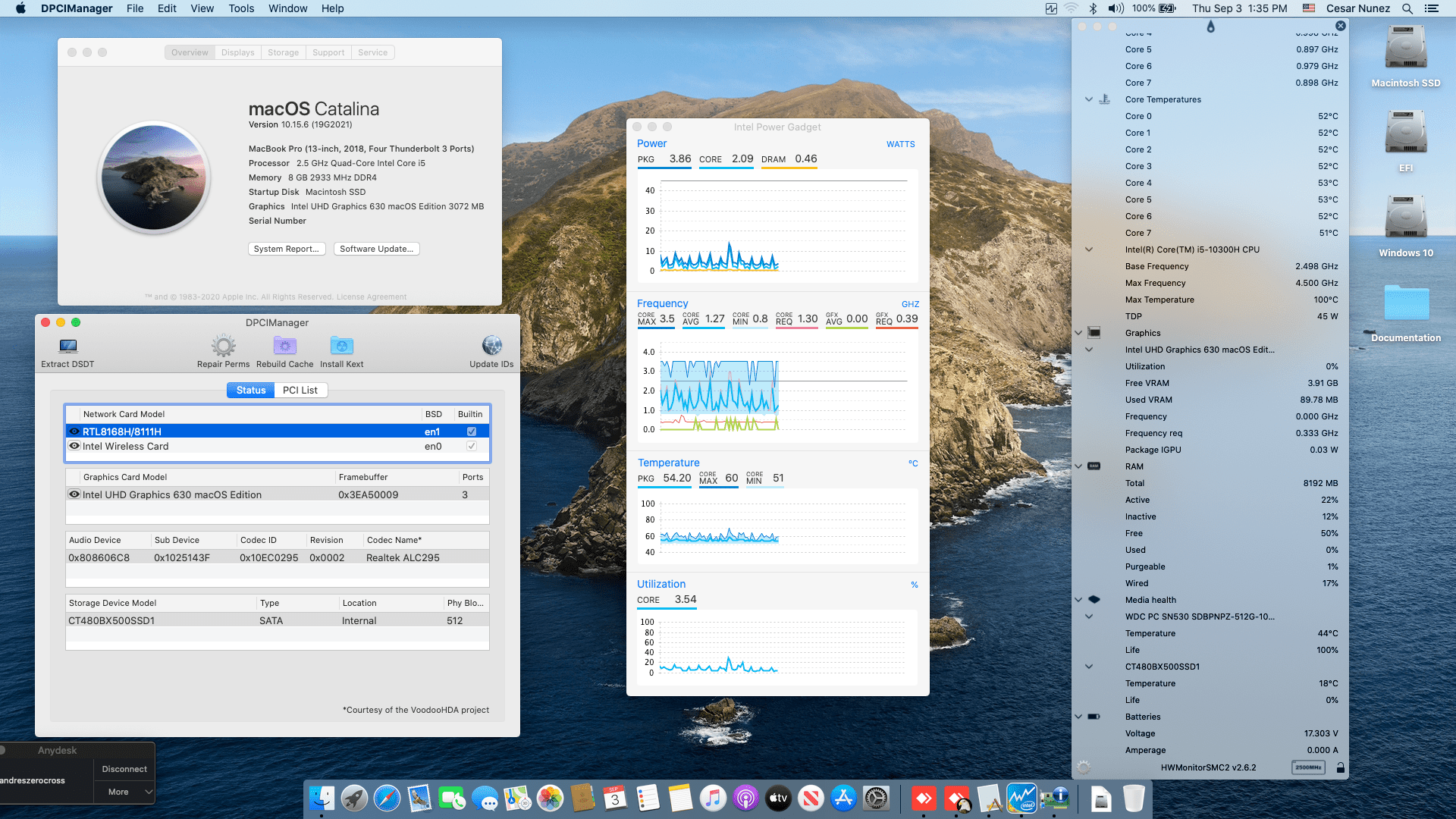Open Podcasts from the Dock
This screenshot has width=1456, height=819.
(x=745, y=798)
